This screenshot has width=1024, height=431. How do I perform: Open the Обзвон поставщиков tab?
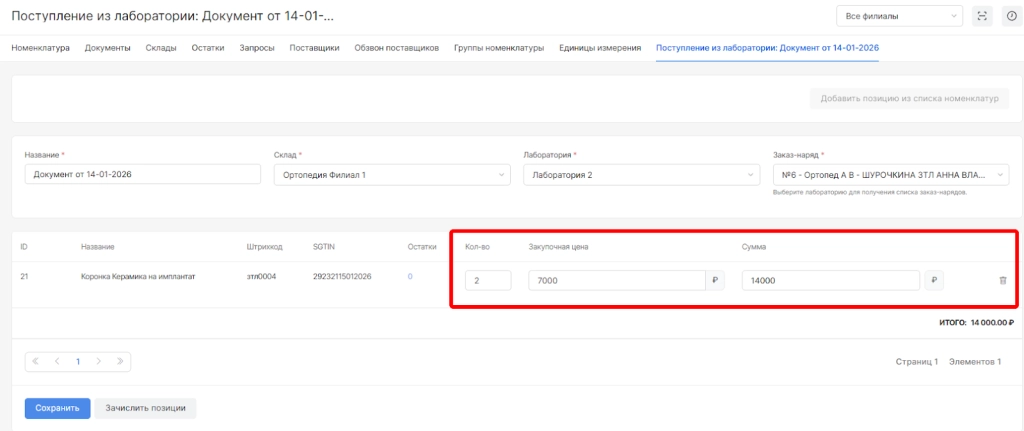coord(396,47)
